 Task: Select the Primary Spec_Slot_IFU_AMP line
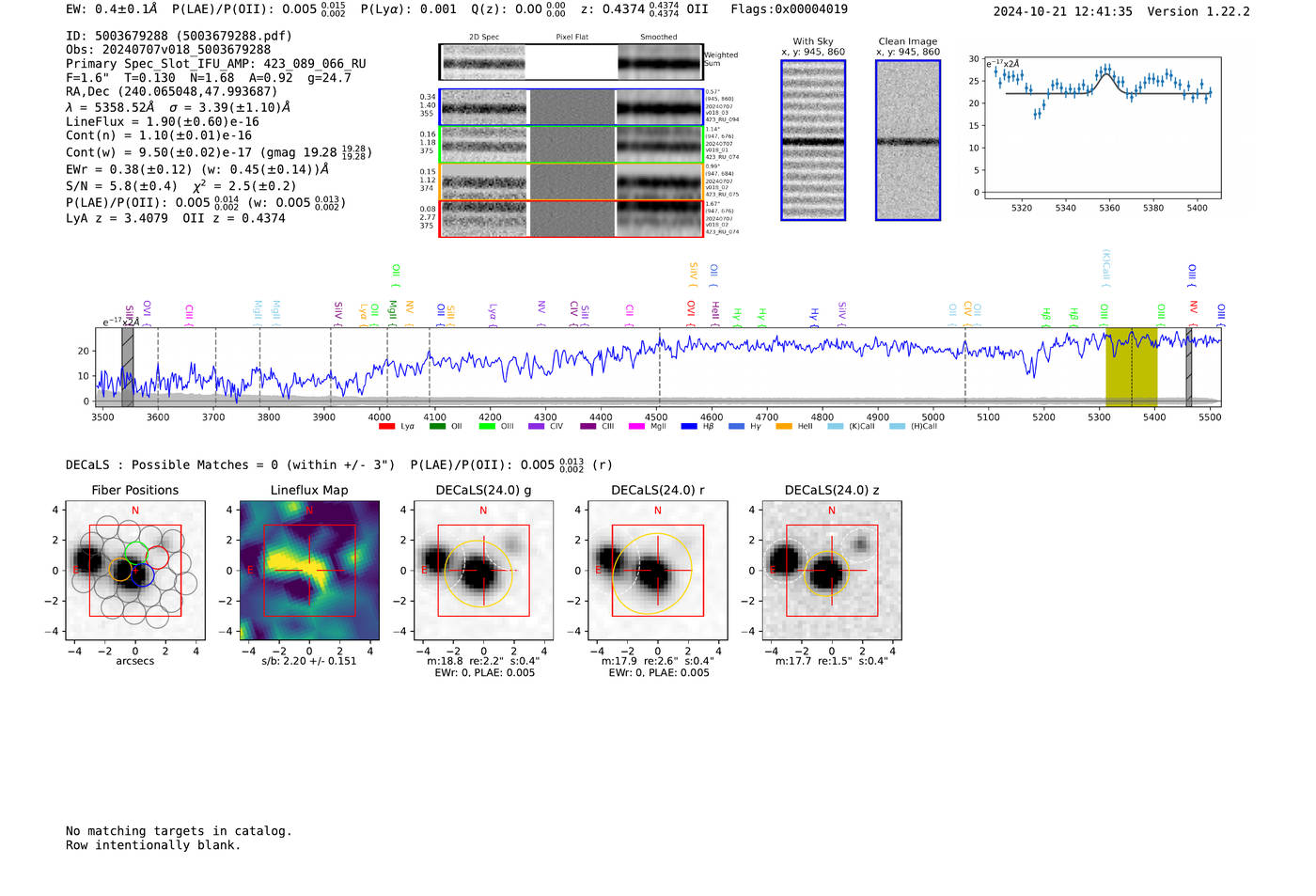[216, 63]
